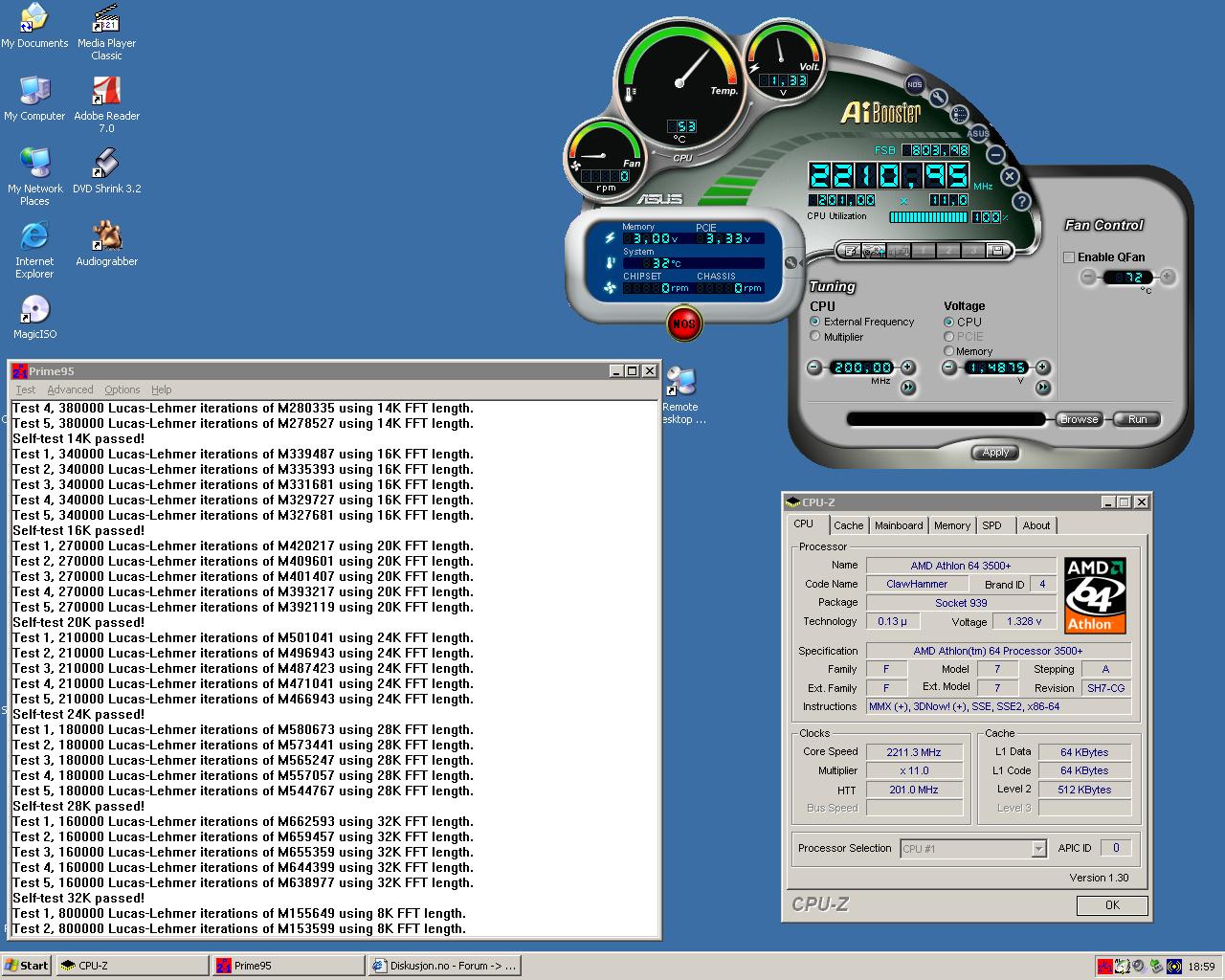Viewport: 1225px width, 980px height.
Task: Click AI Booster's round X (close) icon
Action: tap(1010, 176)
